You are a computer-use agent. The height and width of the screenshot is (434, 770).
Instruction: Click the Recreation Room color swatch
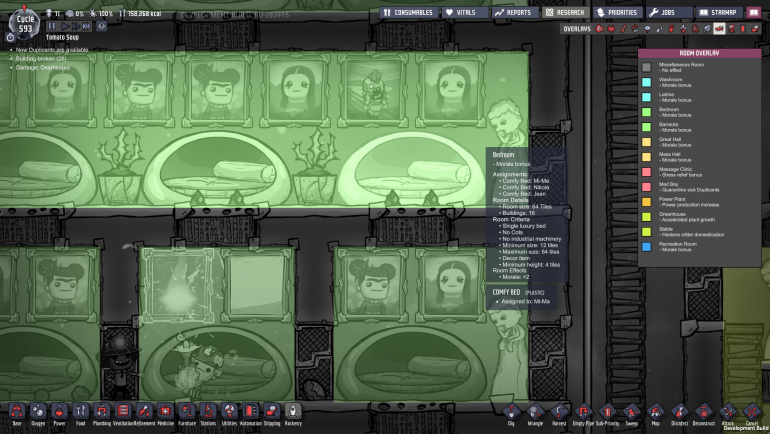pyautogui.click(x=647, y=246)
